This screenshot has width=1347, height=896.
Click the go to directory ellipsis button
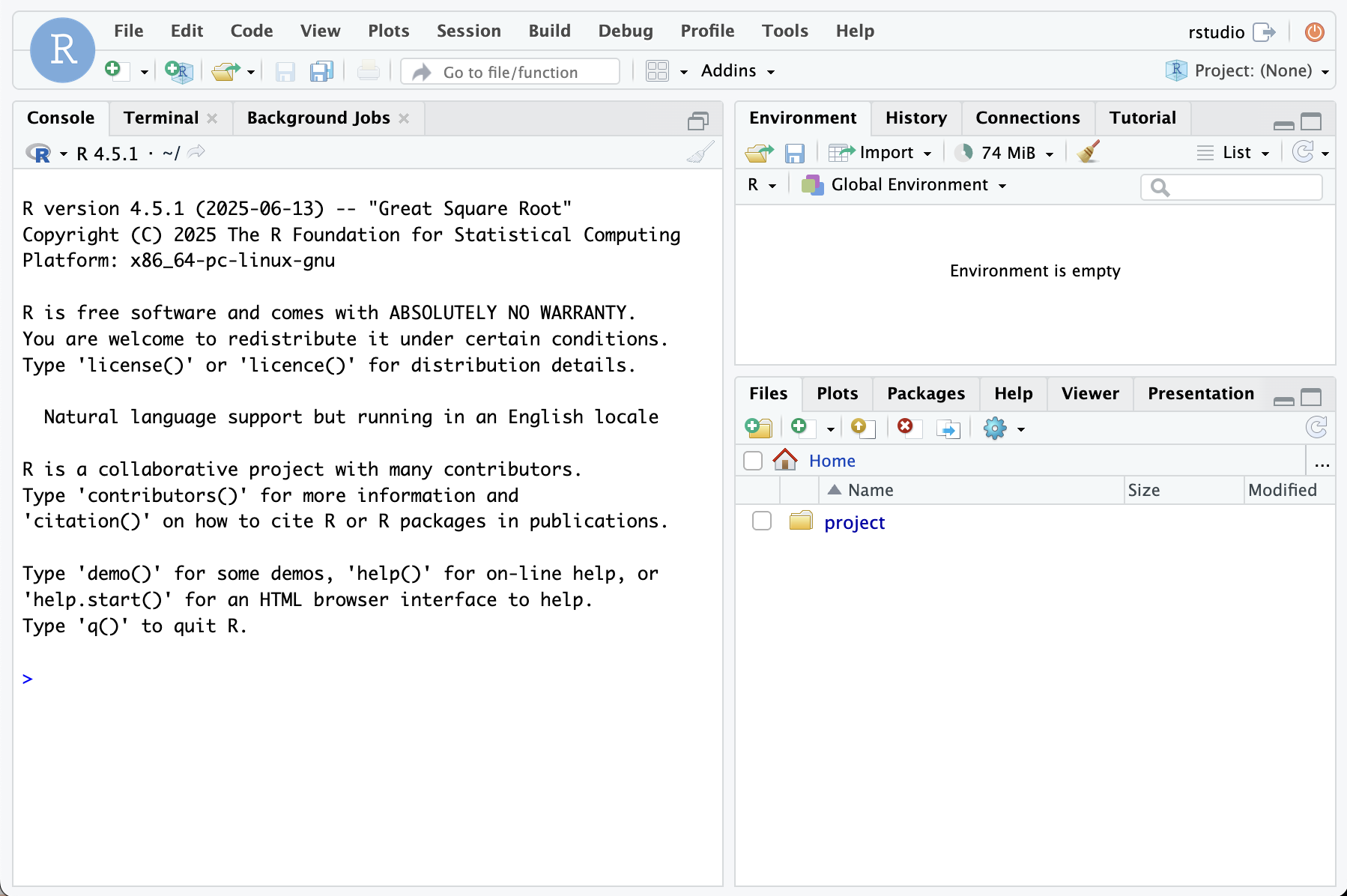tap(1322, 464)
